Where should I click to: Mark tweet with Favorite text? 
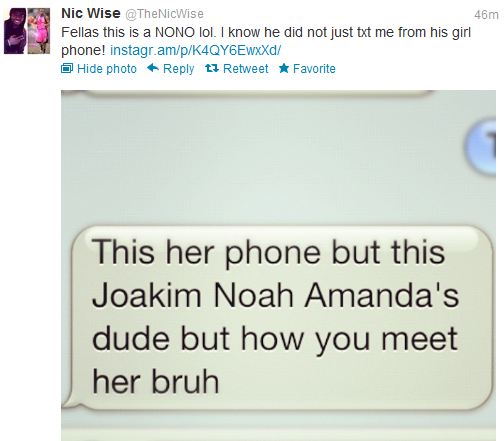314,69
